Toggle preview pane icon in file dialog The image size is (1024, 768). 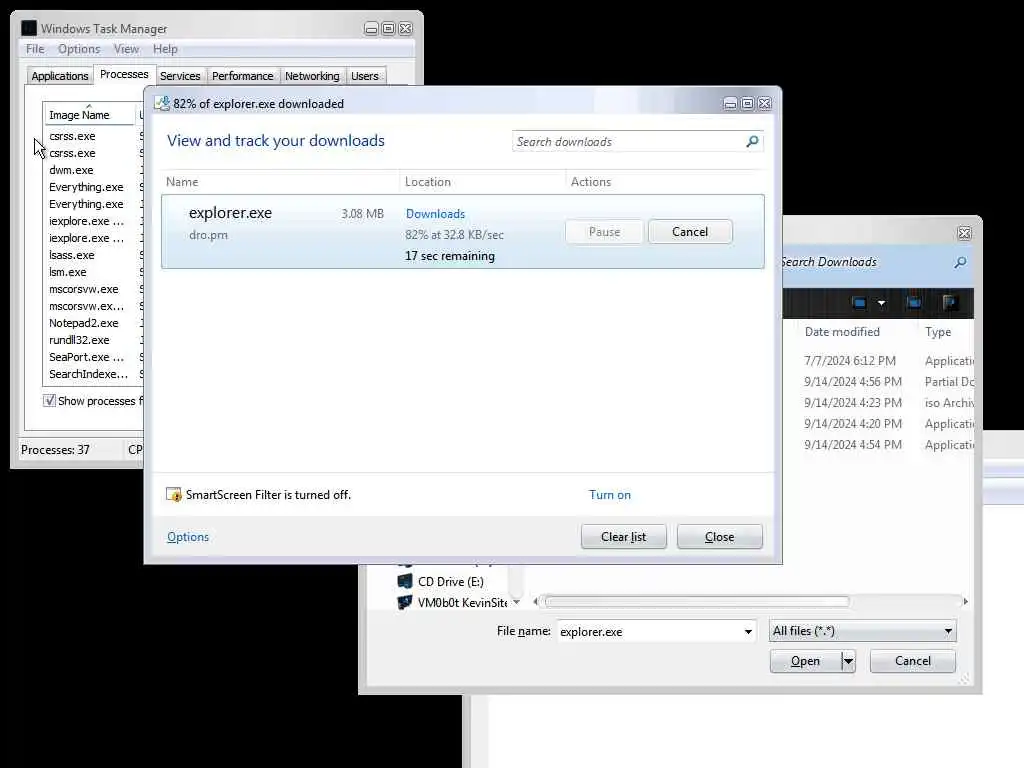click(914, 302)
